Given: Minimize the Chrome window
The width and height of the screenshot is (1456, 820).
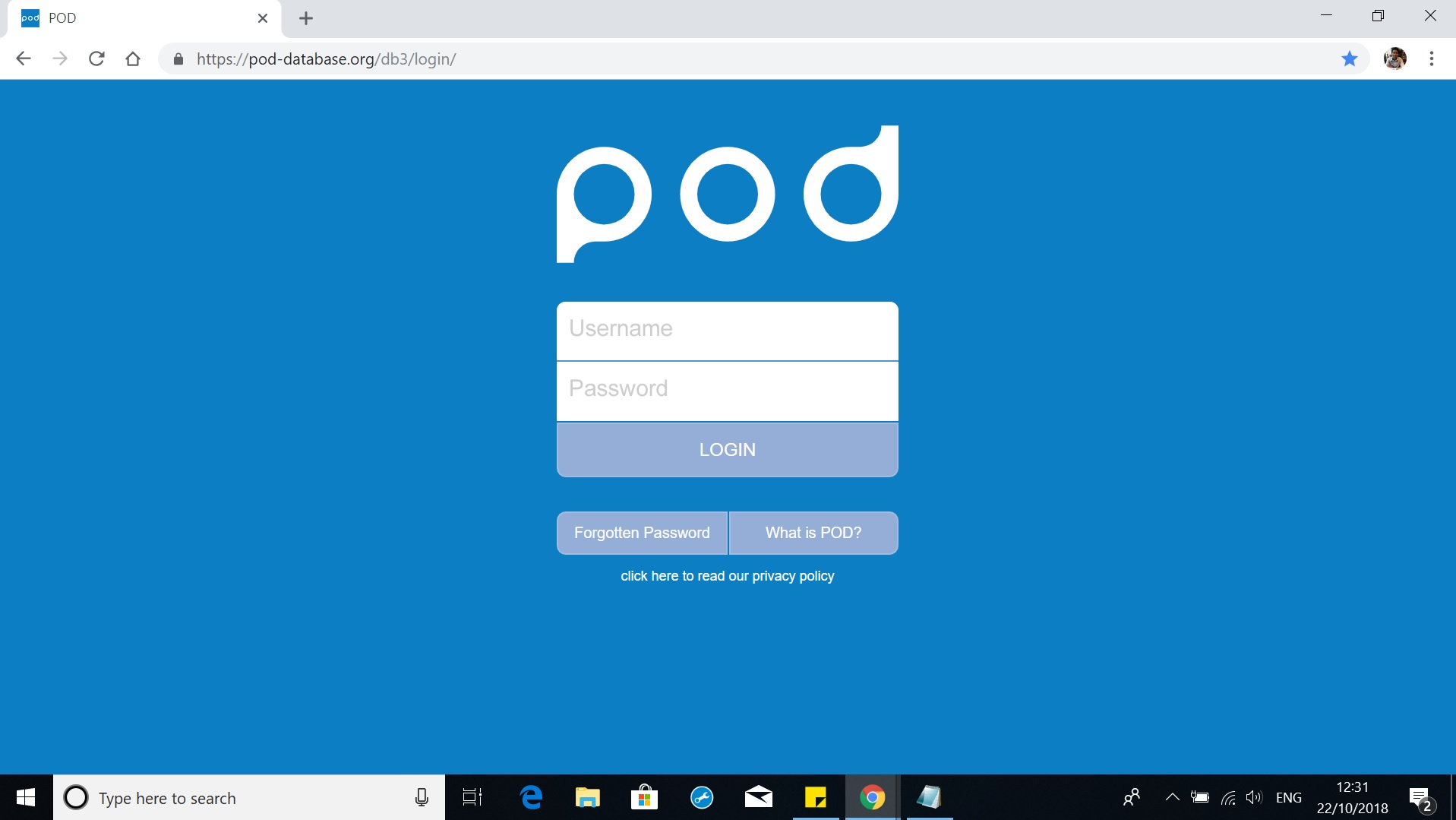Looking at the screenshot, I should click(x=1327, y=15).
